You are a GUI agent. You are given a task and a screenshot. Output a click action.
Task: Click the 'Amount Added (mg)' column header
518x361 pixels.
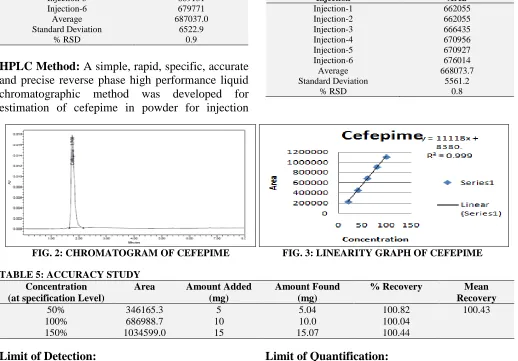(219, 292)
